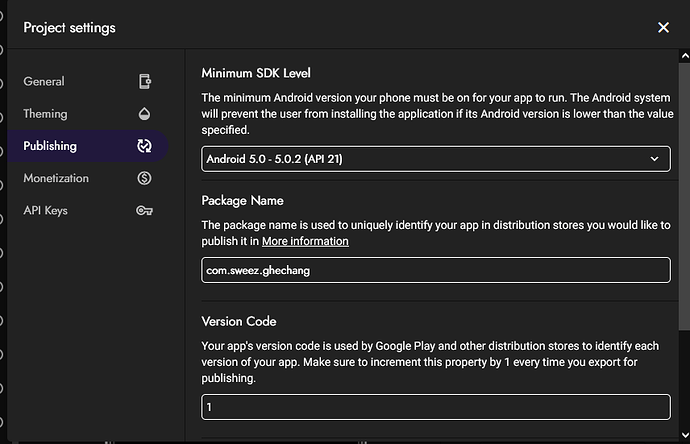Viewport: 690px width, 444px height.
Task: Open the More information link
Action: [305, 241]
